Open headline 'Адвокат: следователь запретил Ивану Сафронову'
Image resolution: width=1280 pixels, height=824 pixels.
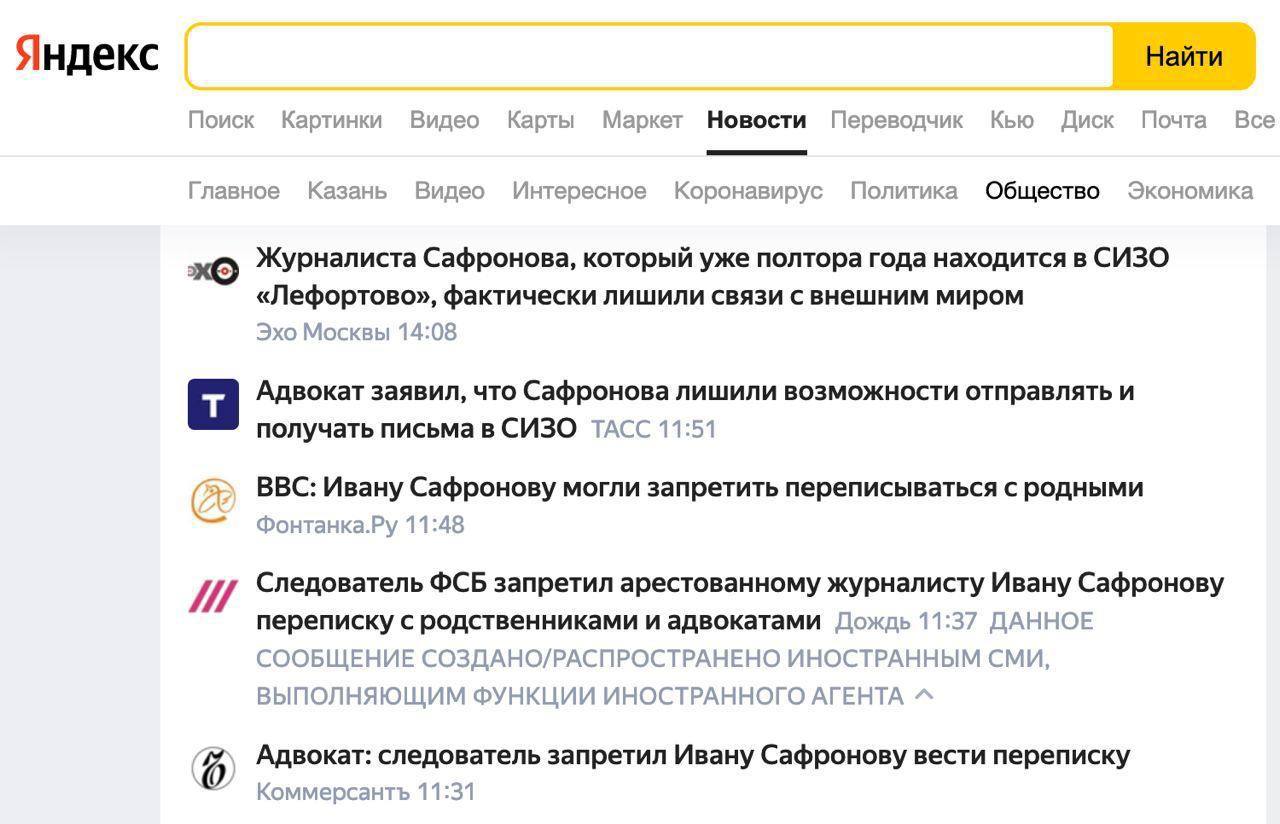click(x=693, y=754)
